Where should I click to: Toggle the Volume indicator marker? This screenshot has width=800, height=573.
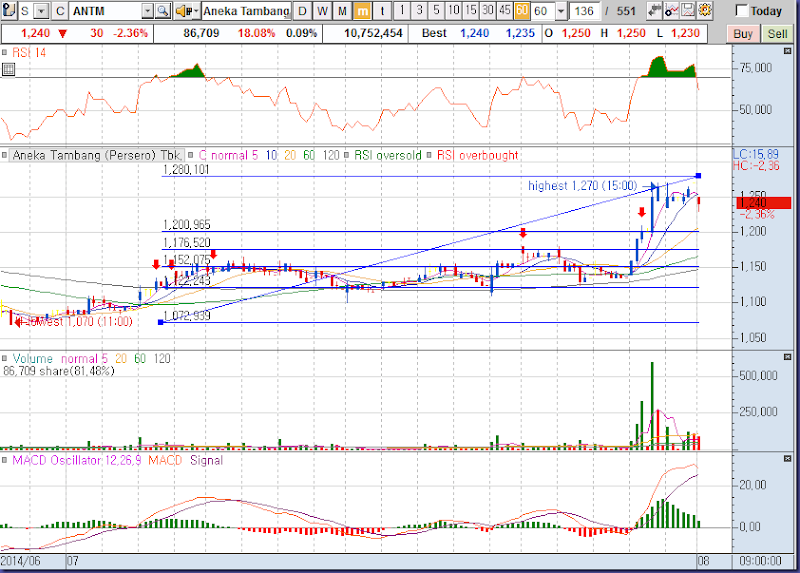tap(4, 358)
